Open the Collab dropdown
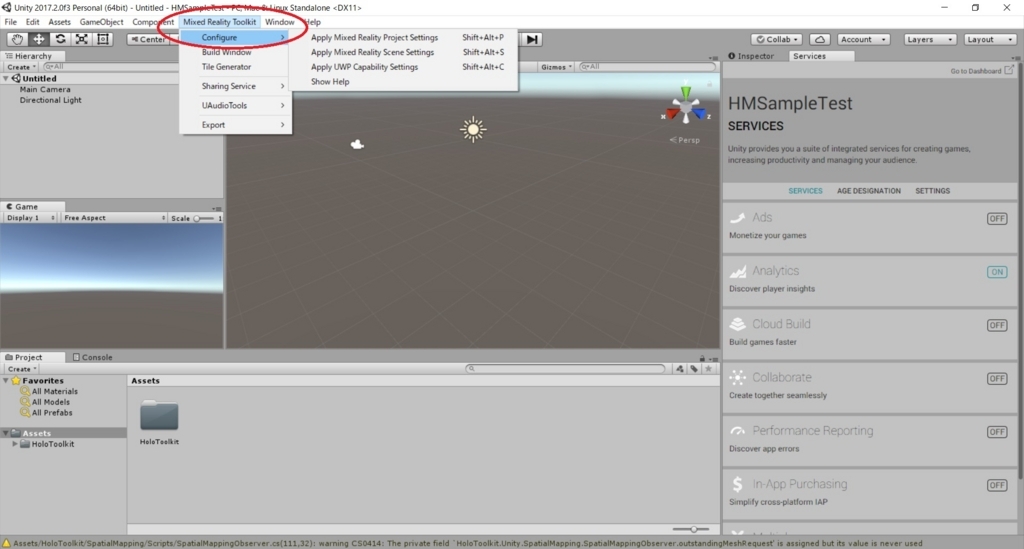The image size is (1024, 549). pos(776,39)
